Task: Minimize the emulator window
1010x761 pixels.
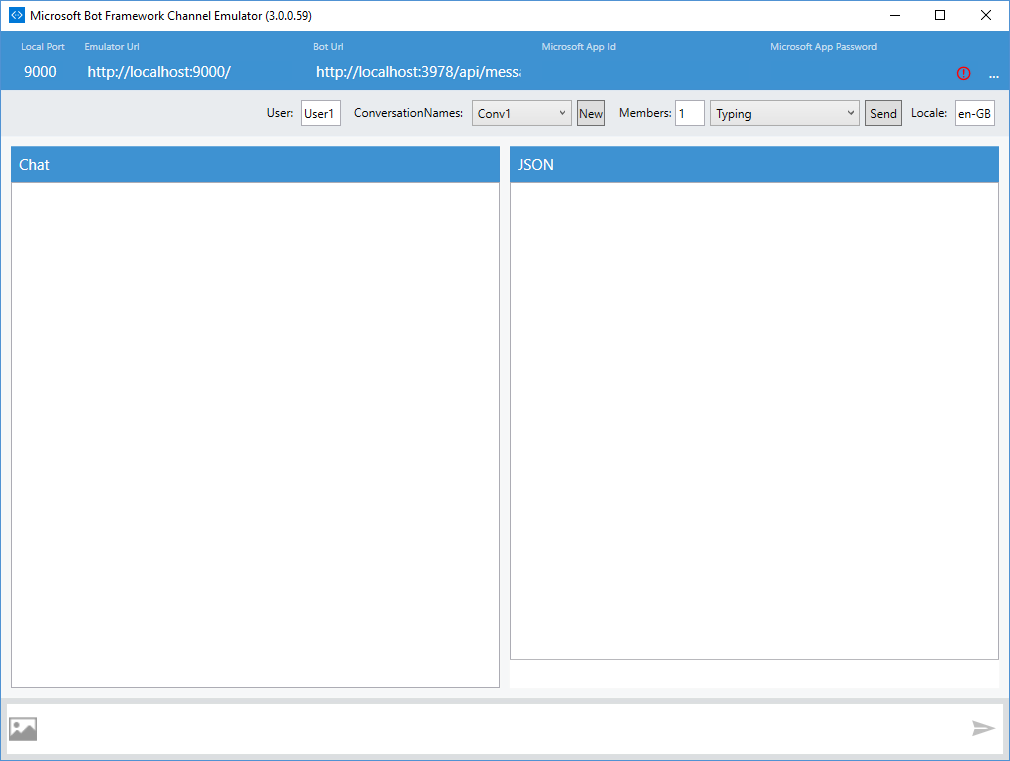Action: click(894, 15)
